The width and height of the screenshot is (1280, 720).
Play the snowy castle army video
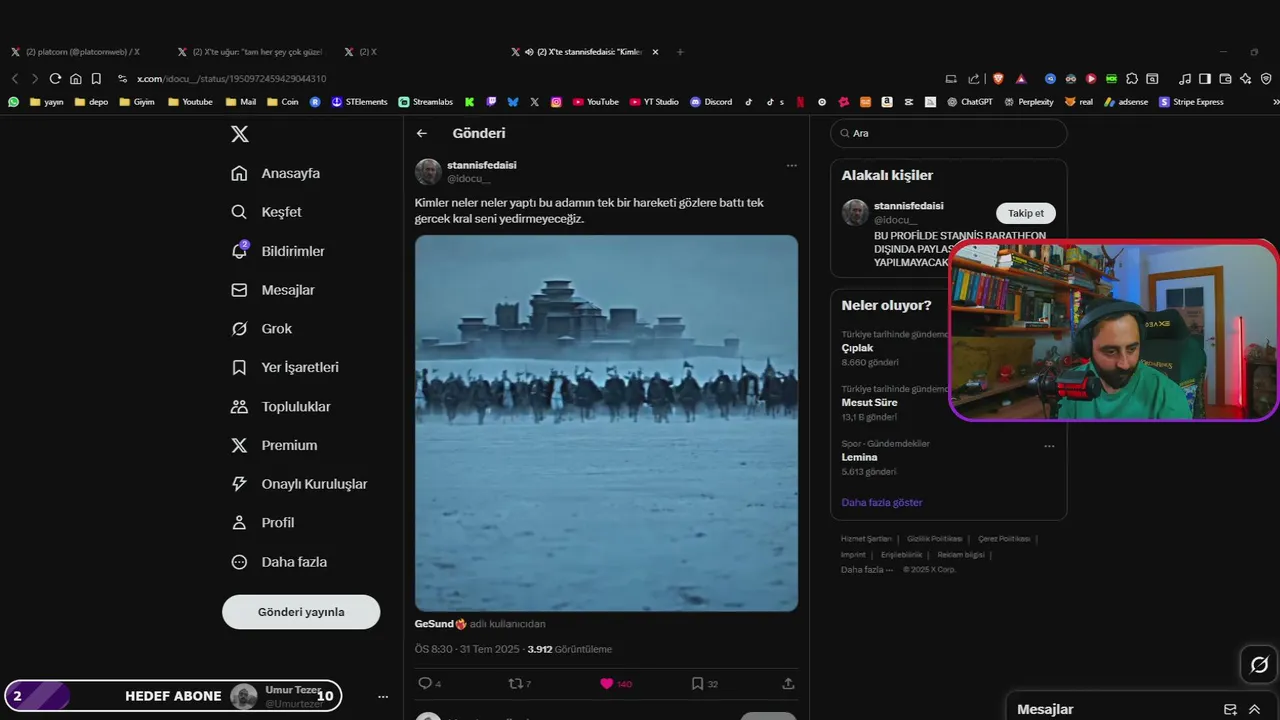pyautogui.click(x=606, y=423)
